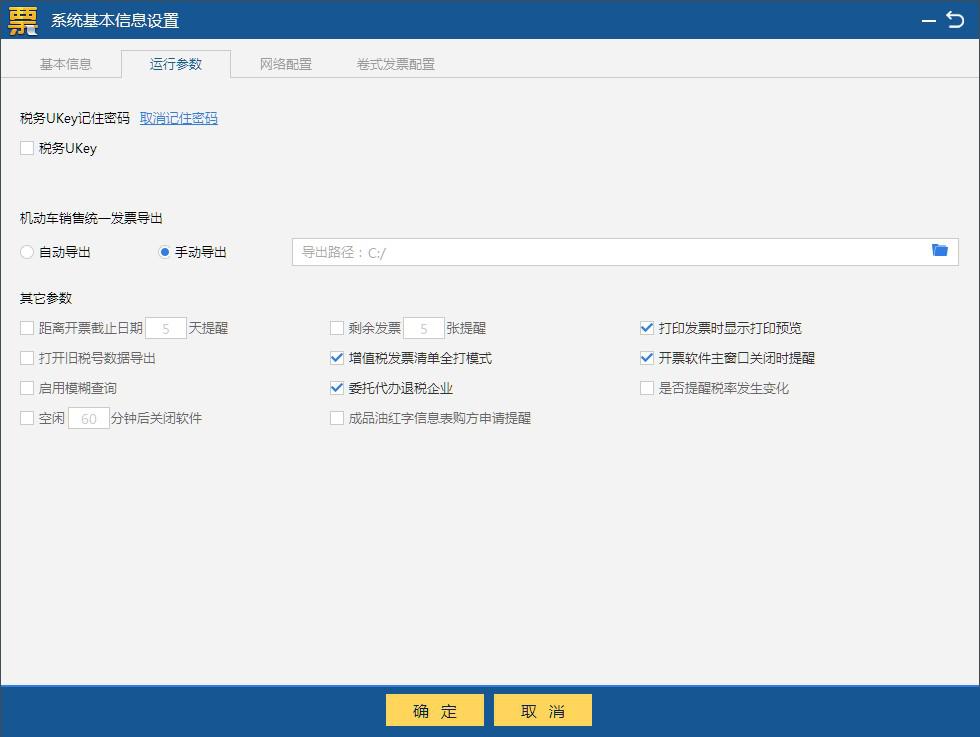
Task: Click the export path input field
Action: 600,252
